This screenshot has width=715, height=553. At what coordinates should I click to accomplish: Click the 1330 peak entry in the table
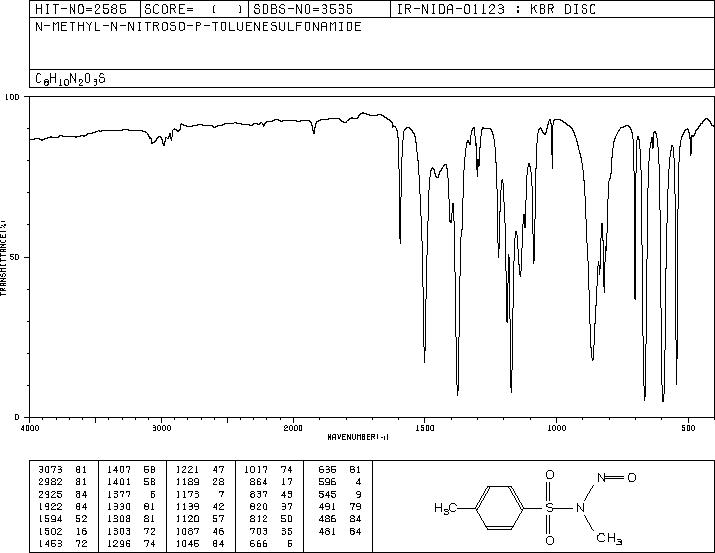[x=131, y=506]
